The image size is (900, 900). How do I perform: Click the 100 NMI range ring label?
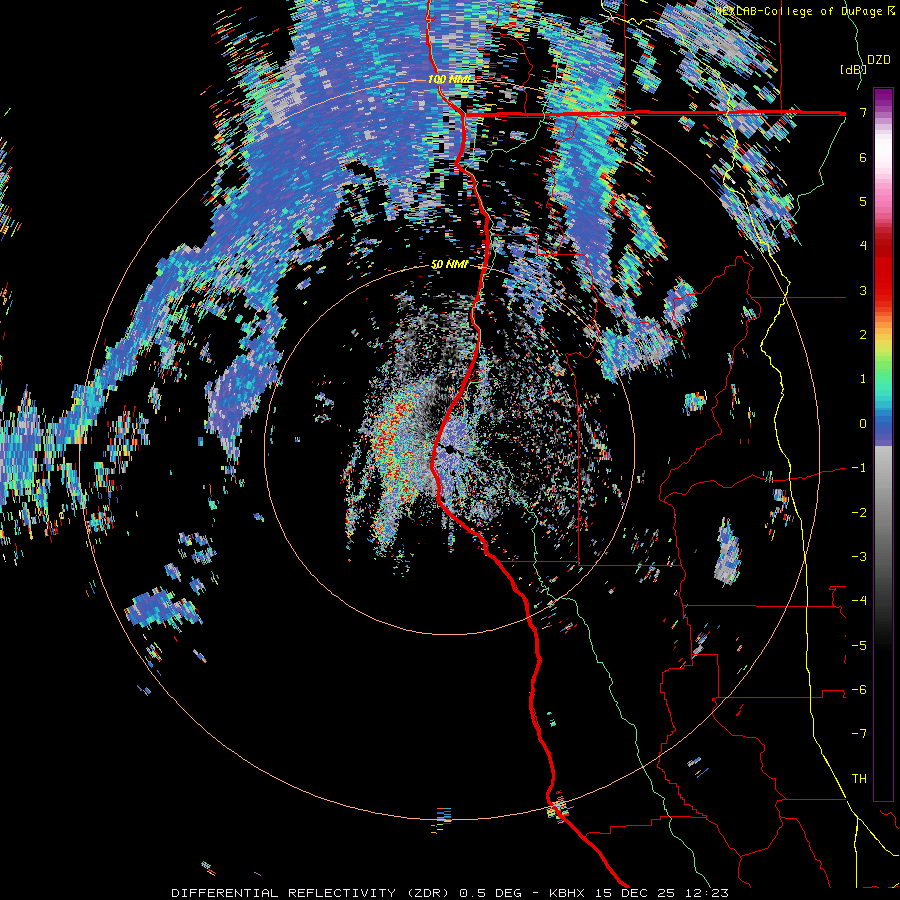(451, 79)
